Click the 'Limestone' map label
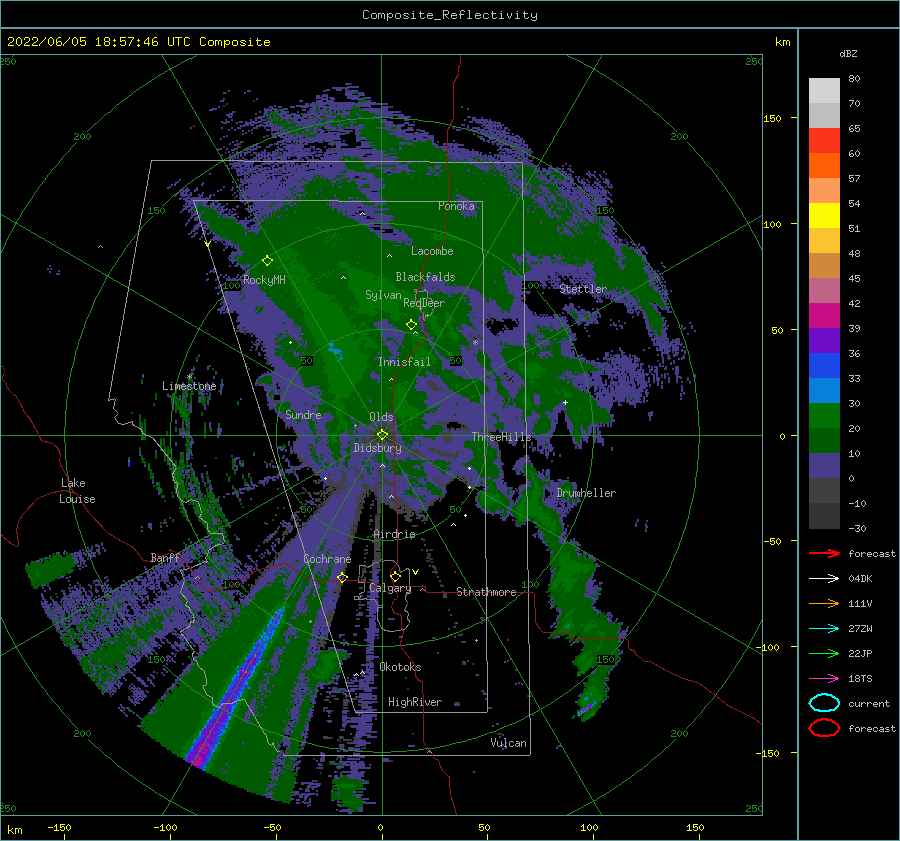This screenshot has width=900, height=841. [189, 386]
